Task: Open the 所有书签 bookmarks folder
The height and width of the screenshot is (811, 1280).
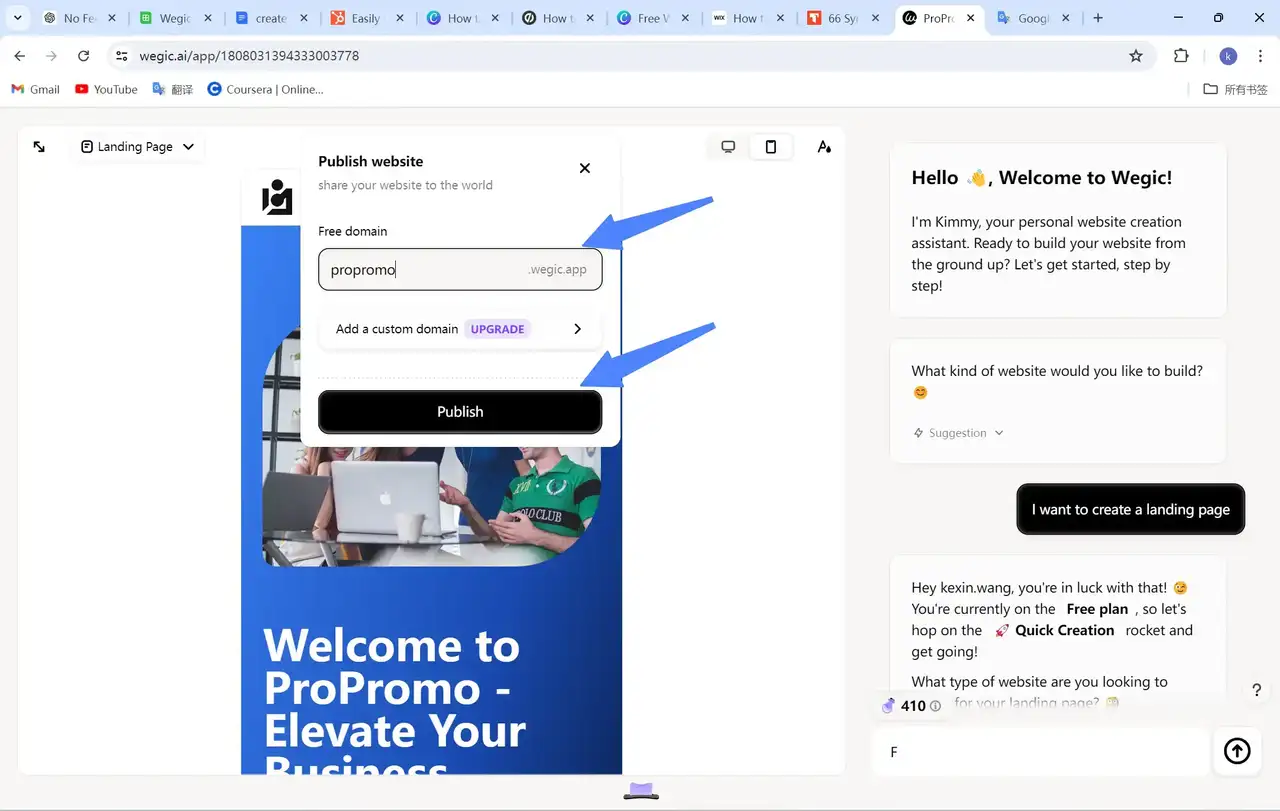Action: (1235, 89)
